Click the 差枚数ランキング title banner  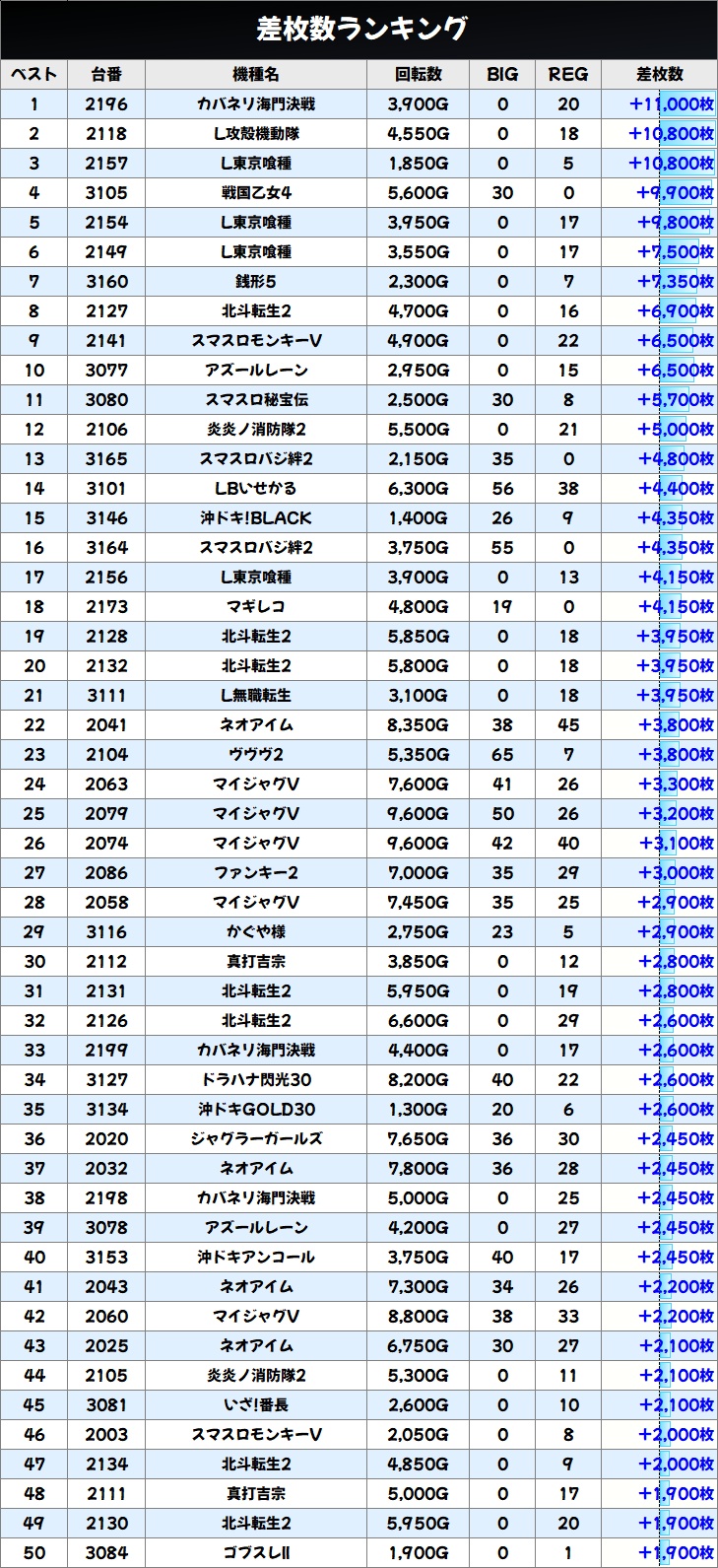coord(359,30)
